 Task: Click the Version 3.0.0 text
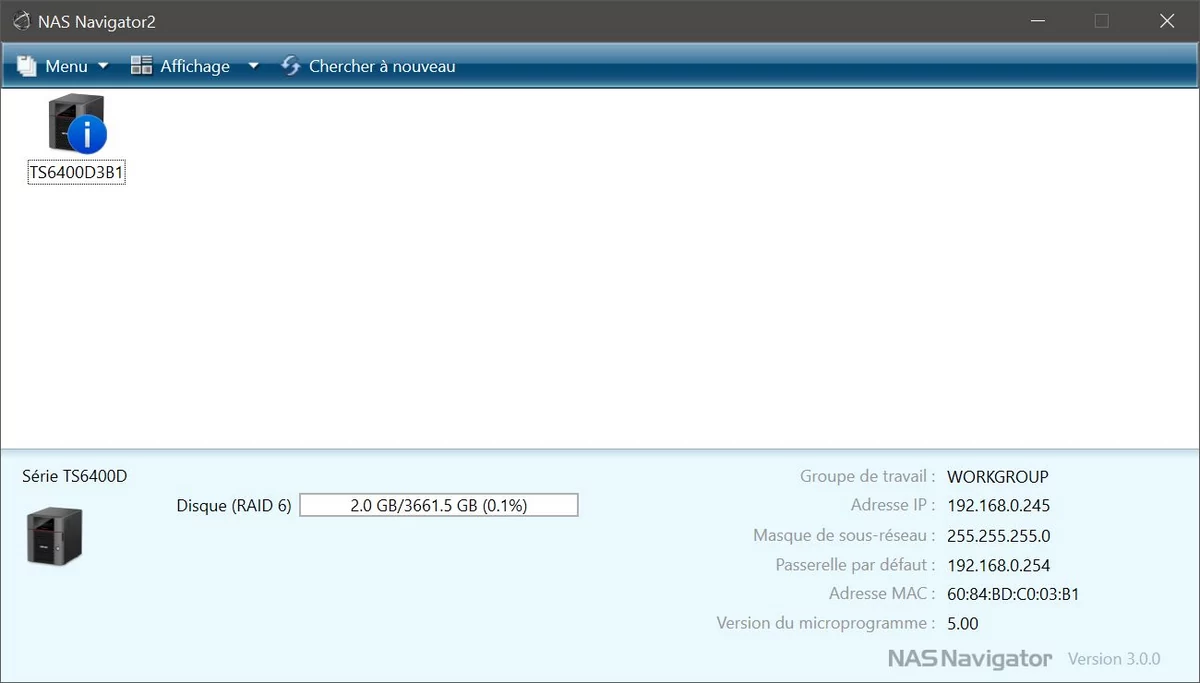coord(1114,659)
